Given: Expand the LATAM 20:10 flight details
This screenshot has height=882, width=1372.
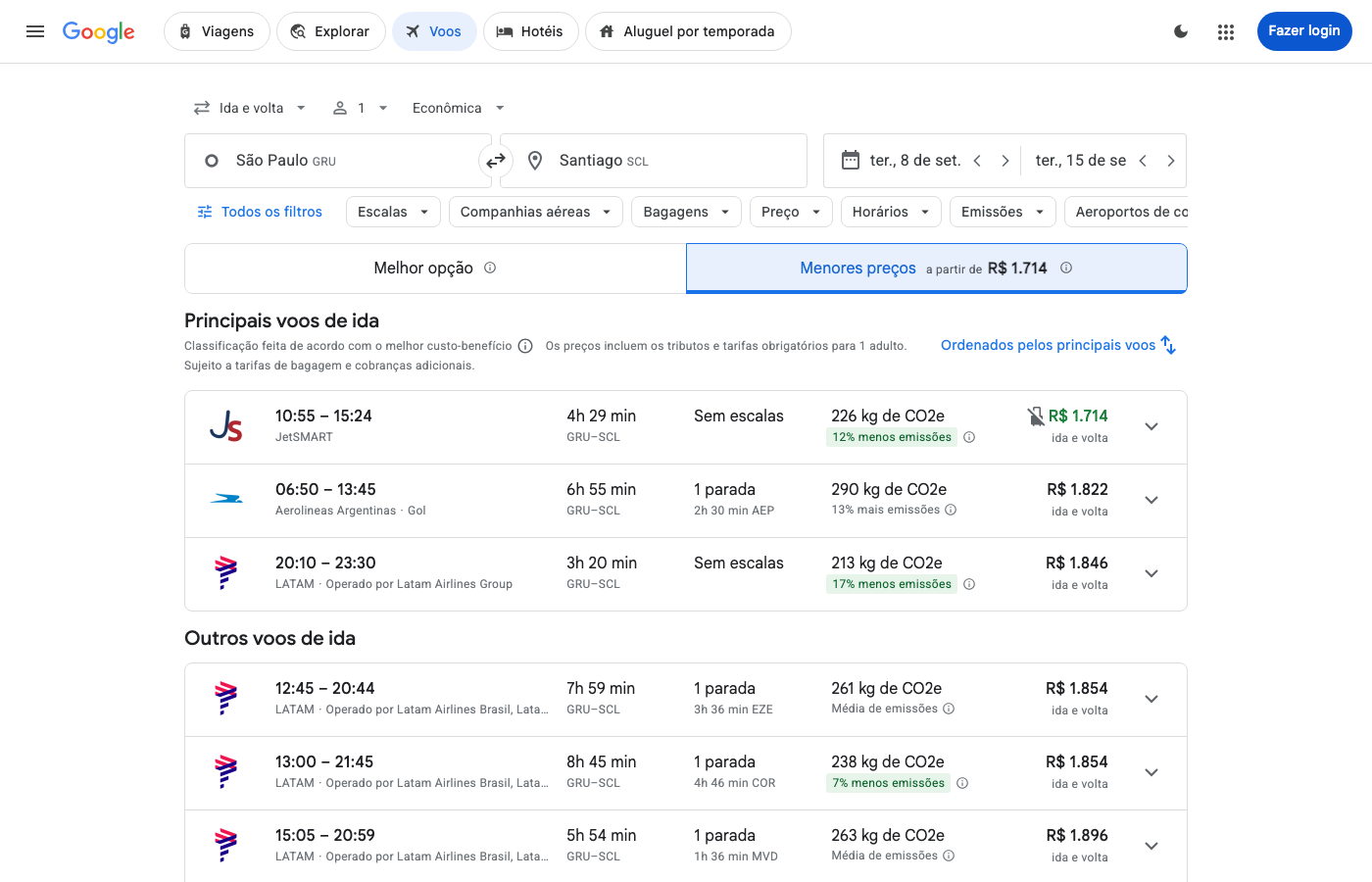Looking at the screenshot, I should pyautogui.click(x=1151, y=573).
